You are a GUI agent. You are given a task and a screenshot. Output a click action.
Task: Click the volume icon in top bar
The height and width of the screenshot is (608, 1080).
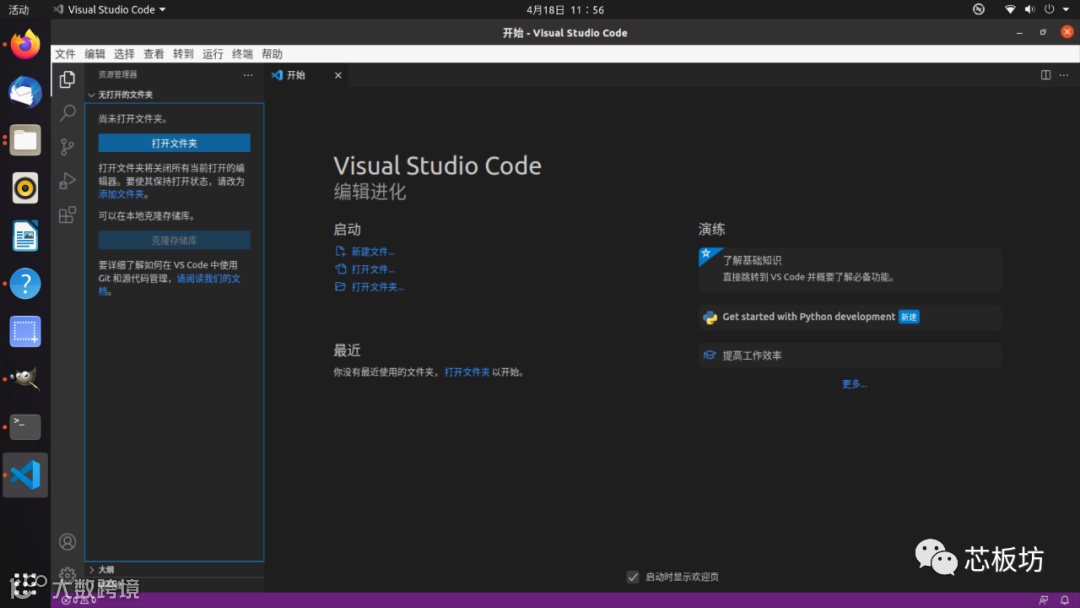tap(1029, 10)
